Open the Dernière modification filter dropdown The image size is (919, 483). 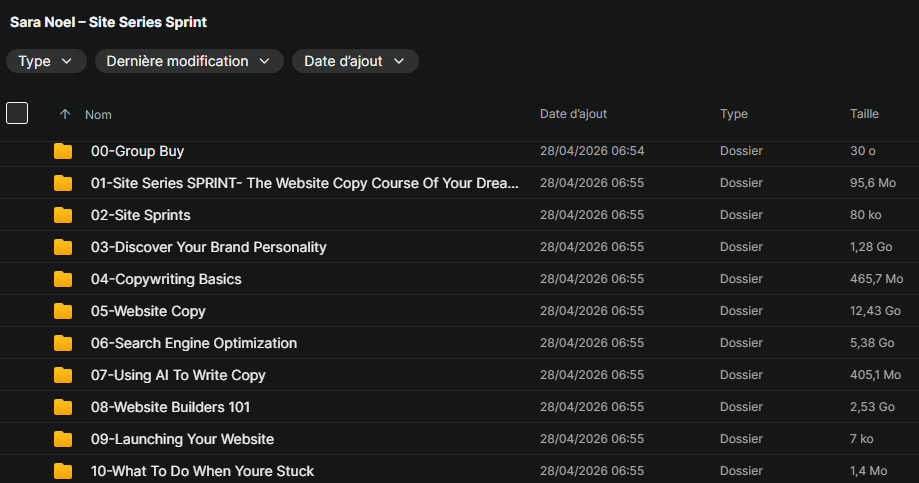189,61
